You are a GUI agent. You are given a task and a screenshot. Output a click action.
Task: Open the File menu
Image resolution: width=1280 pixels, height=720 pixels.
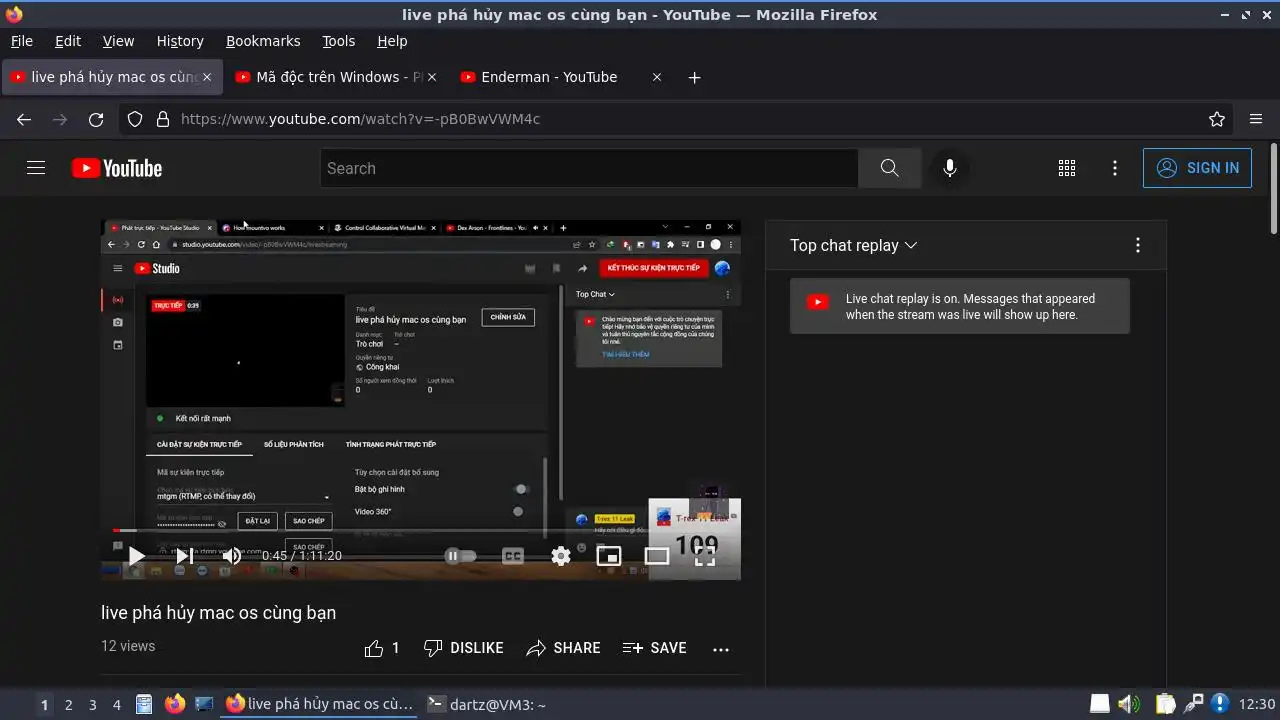[x=21, y=41]
